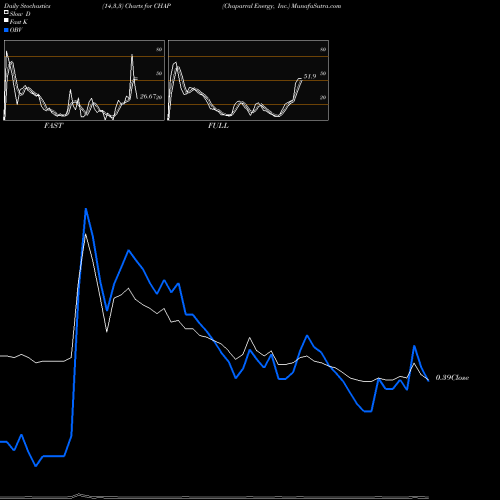The height and width of the screenshot is (500, 500).
Task: Click the 80 level label in FAST chart
Action: click(159, 49)
